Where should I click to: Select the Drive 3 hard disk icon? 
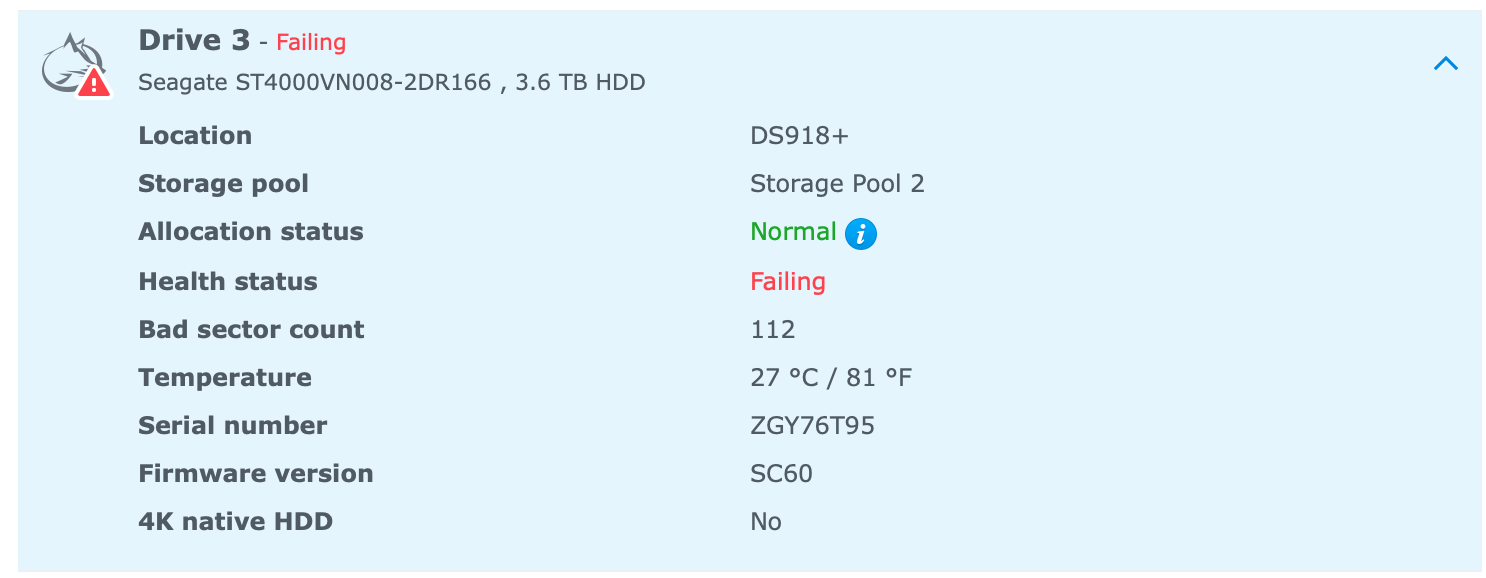point(70,60)
